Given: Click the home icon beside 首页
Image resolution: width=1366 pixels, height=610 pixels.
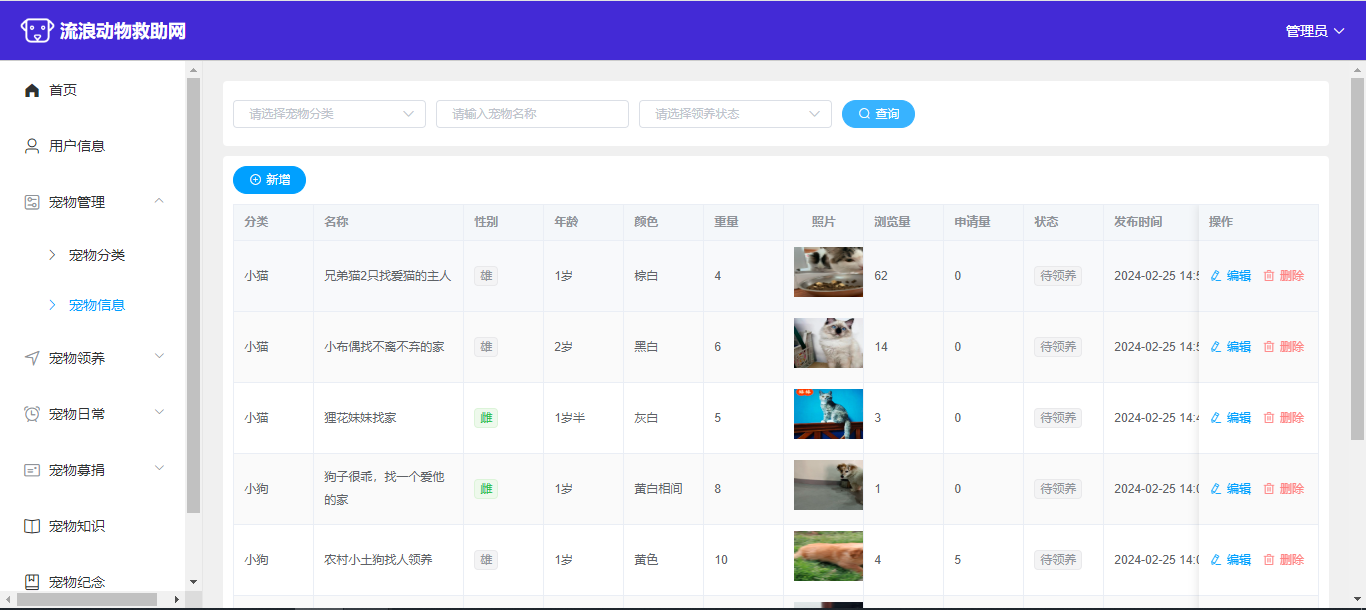Looking at the screenshot, I should pos(32,90).
